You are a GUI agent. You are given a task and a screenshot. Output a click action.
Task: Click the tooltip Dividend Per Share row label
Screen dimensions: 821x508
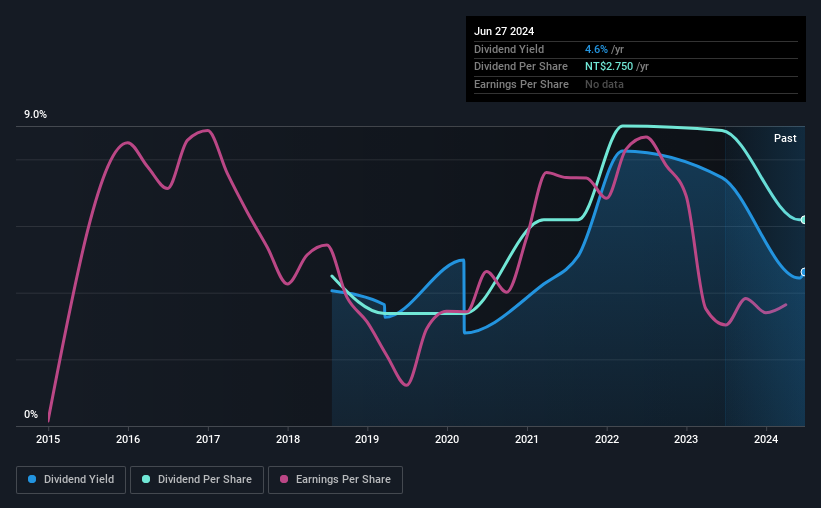tap(520, 67)
